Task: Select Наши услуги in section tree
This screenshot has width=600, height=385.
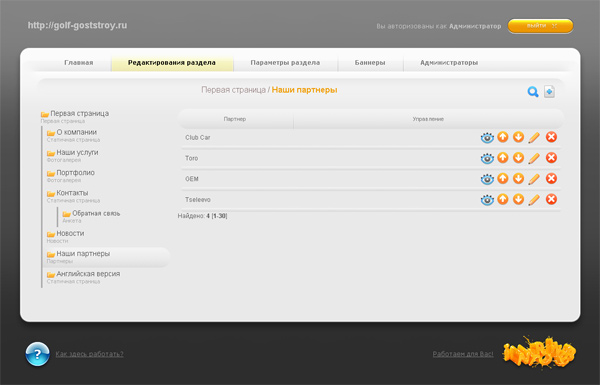Action: 77,153
